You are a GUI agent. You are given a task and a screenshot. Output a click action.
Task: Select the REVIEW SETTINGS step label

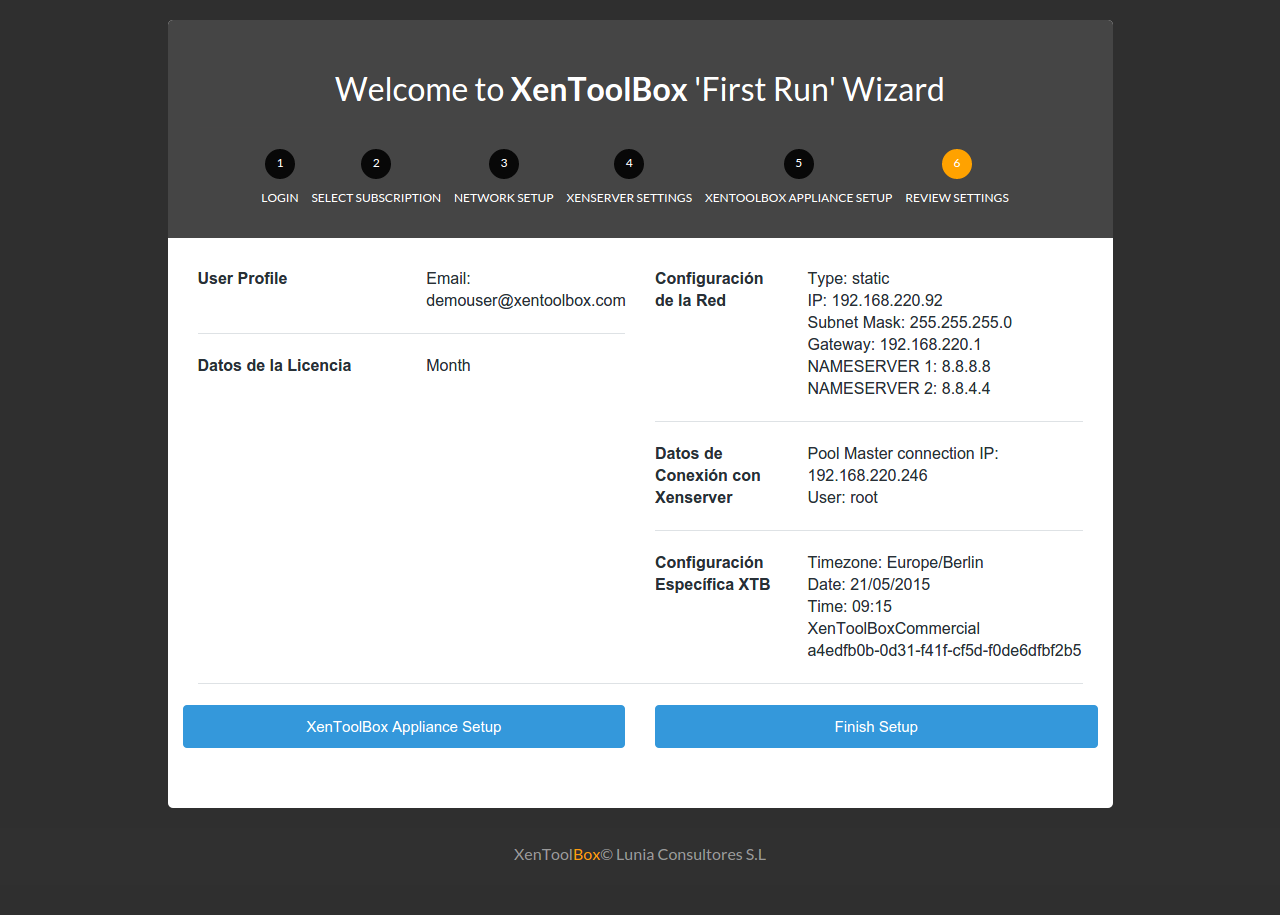point(957,198)
